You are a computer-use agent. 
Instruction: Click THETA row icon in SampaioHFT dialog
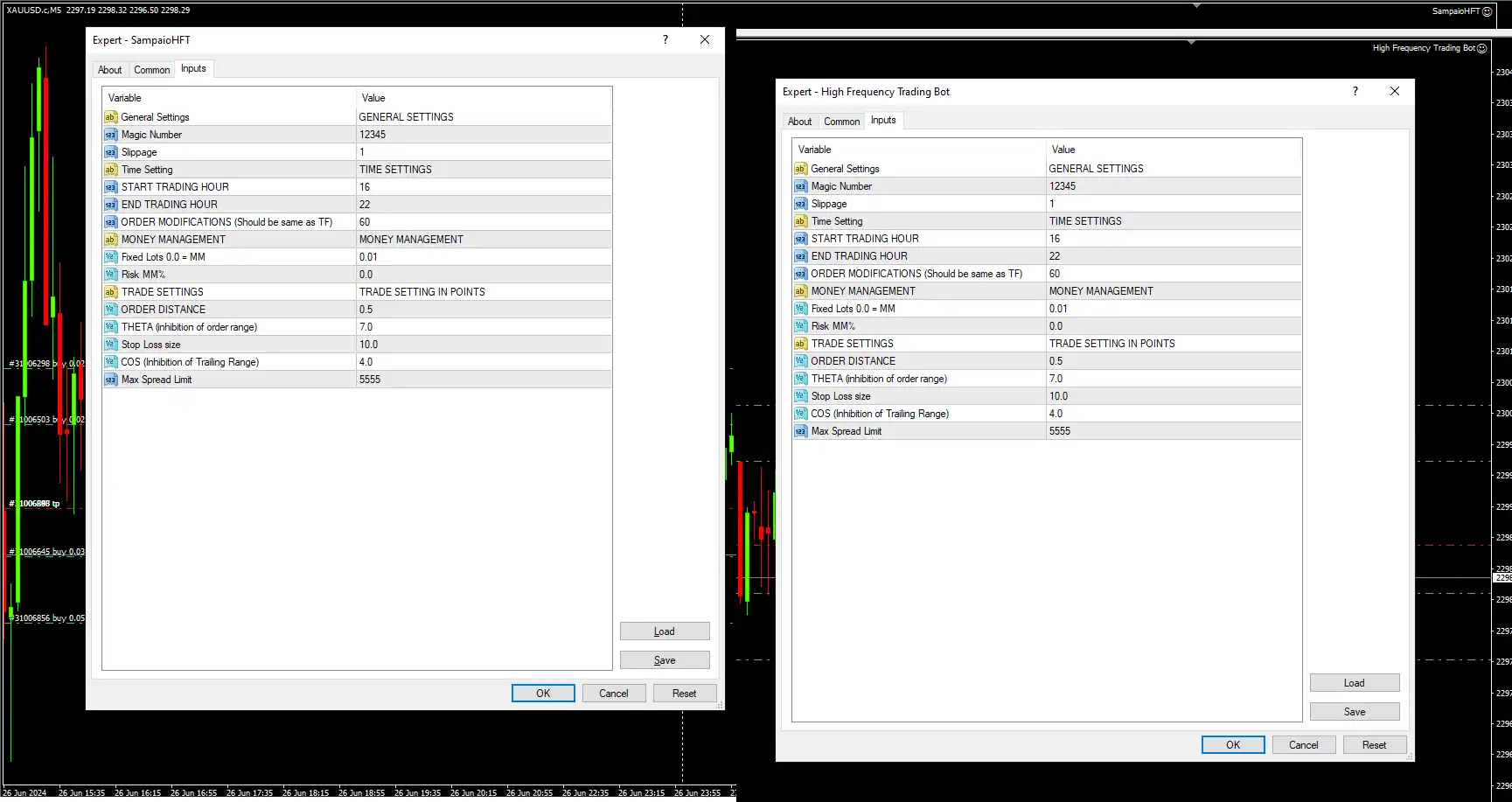110,327
